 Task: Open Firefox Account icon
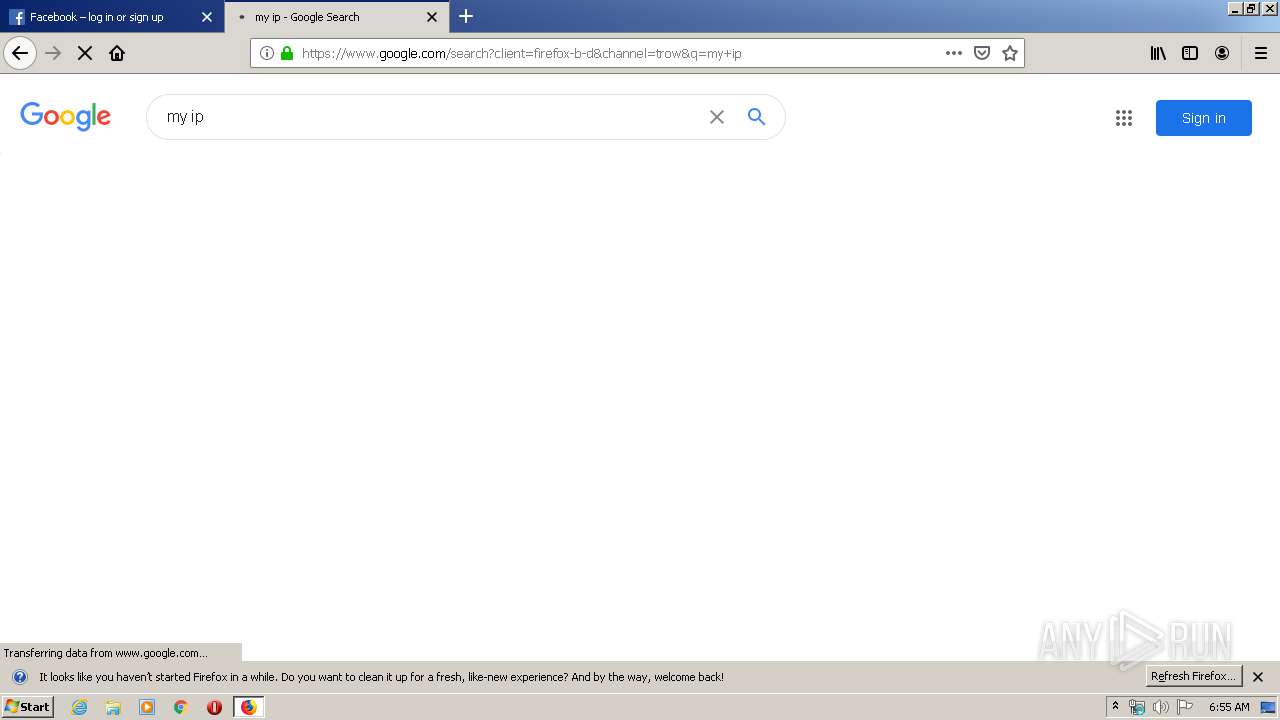click(1222, 53)
